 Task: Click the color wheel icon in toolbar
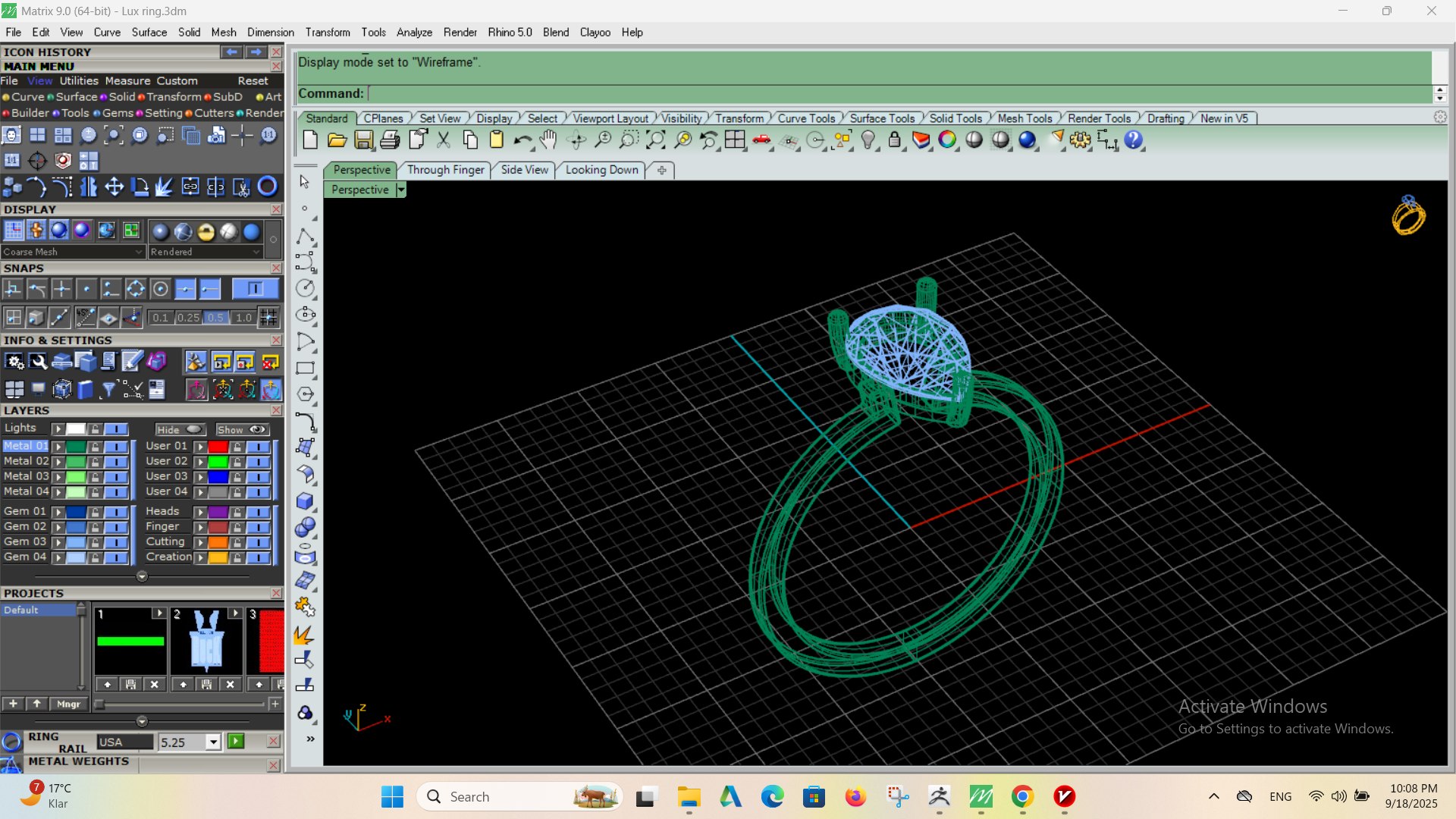click(x=947, y=140)
